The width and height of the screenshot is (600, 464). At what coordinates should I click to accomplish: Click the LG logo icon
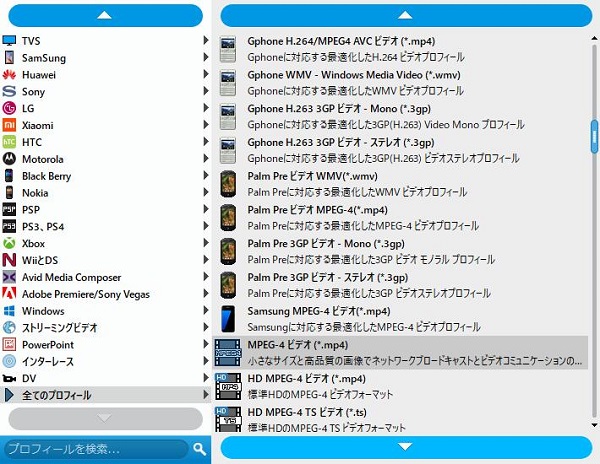(x=9, y=108)
